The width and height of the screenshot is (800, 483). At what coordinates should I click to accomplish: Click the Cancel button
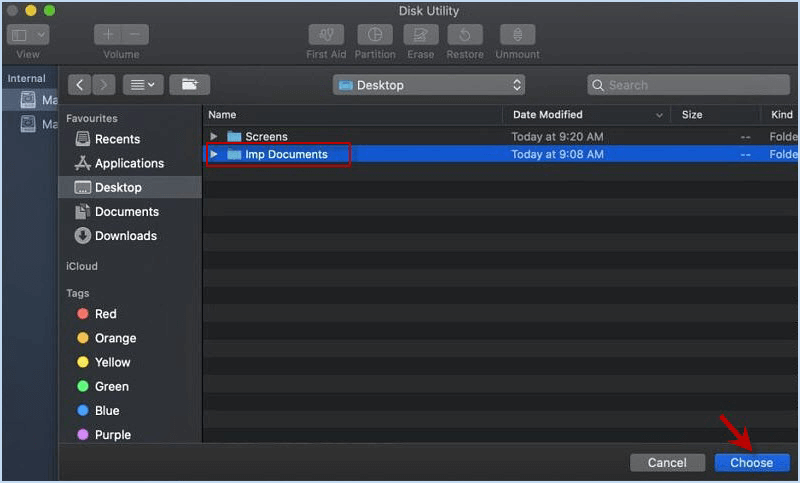coord(667,463)
